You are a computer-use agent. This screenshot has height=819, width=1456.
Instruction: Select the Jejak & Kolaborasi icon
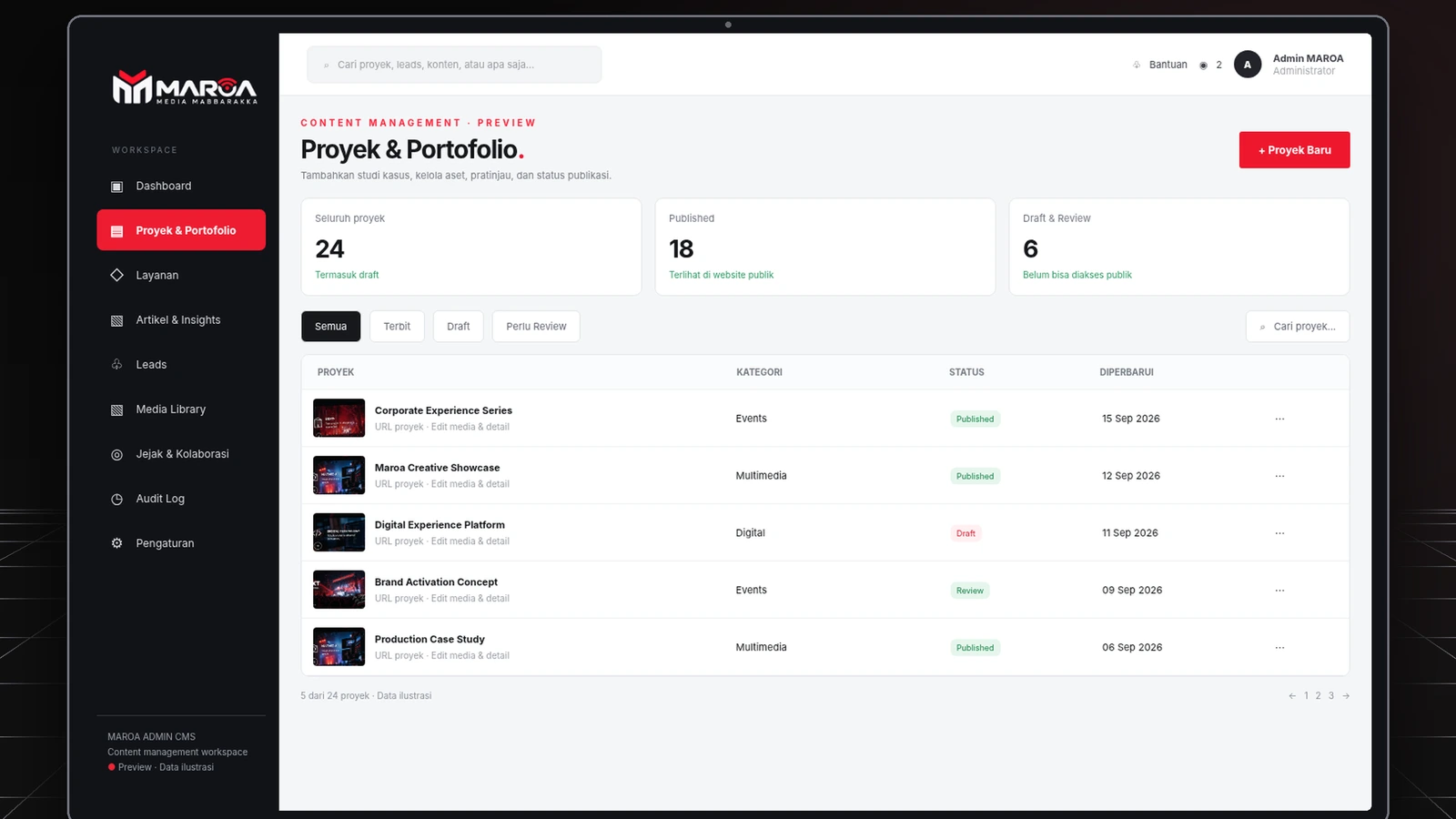click(x=116, y=454)
